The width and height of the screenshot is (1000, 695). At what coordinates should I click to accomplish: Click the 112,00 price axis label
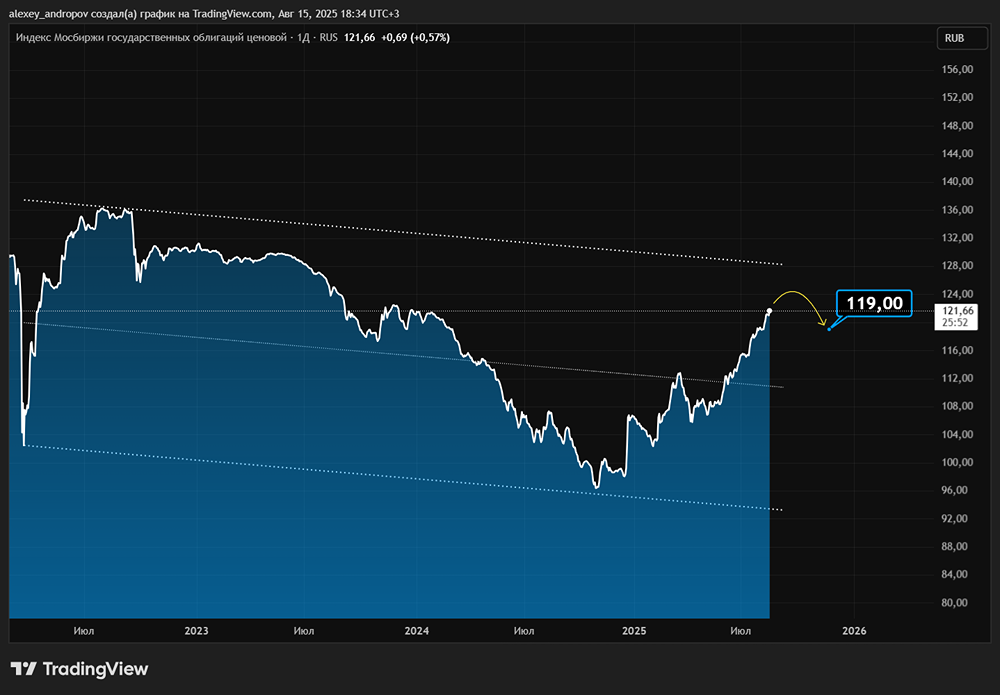tap(957, 378)
